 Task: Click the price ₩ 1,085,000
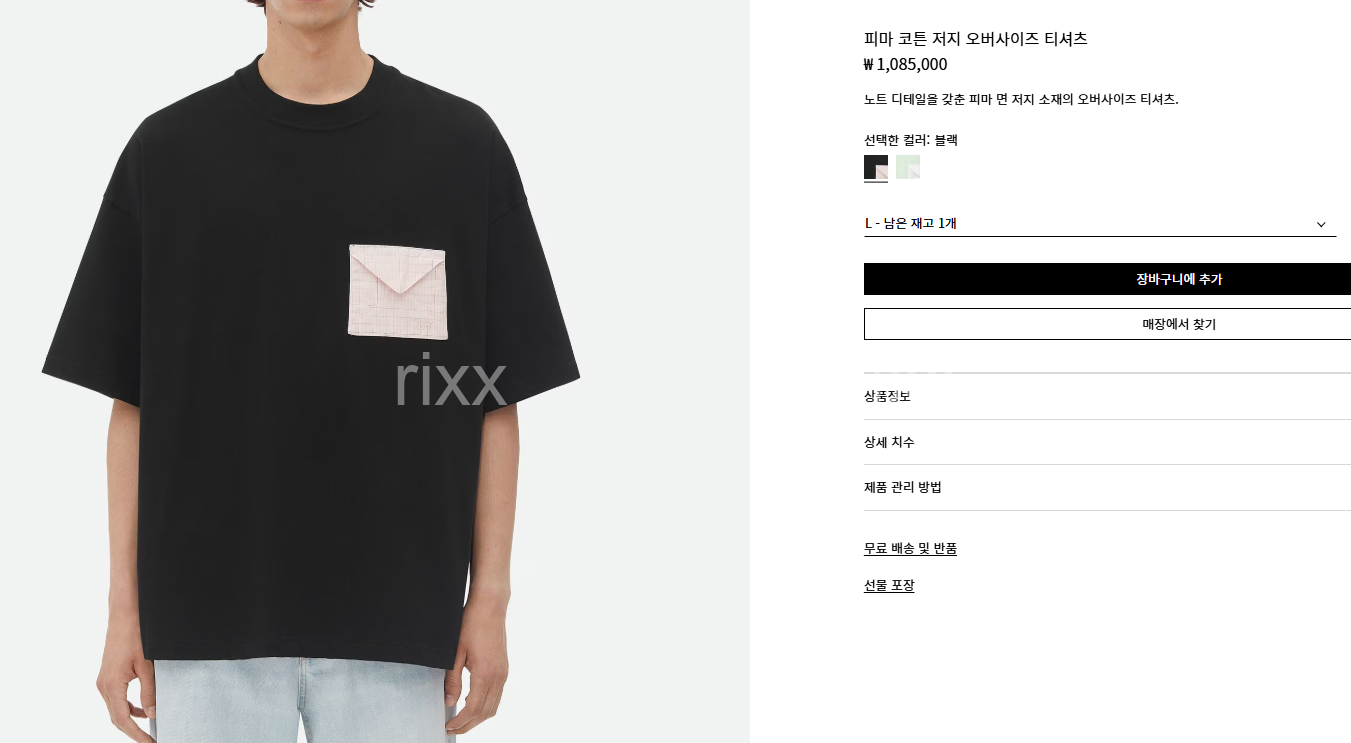(905, 65)
